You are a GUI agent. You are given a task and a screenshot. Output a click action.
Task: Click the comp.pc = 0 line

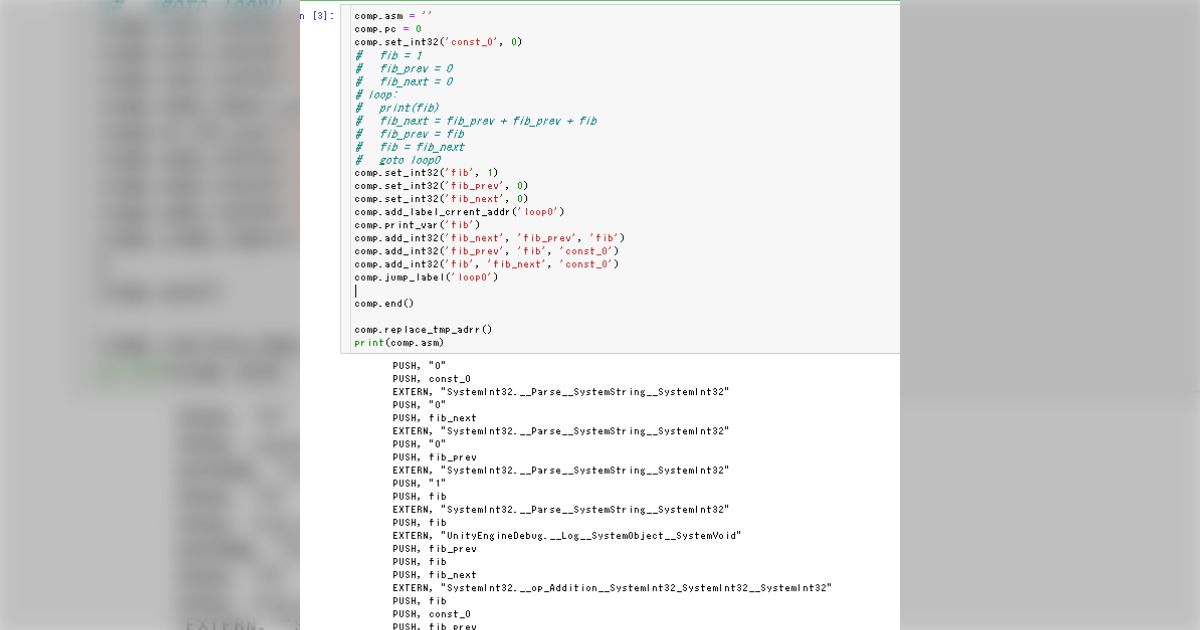[388, 29]
